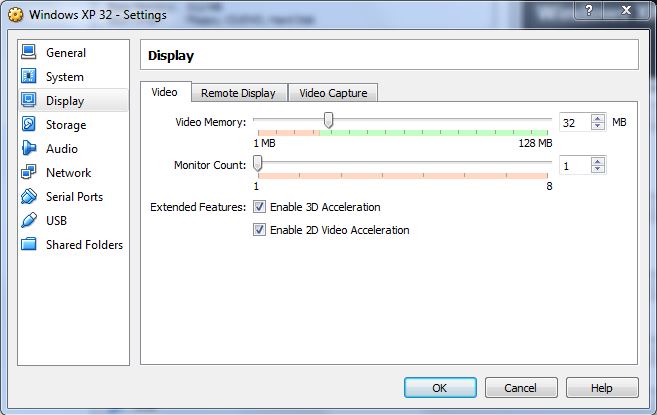Open the Shared Folders icon
The image size is (657, 415).
28,244
